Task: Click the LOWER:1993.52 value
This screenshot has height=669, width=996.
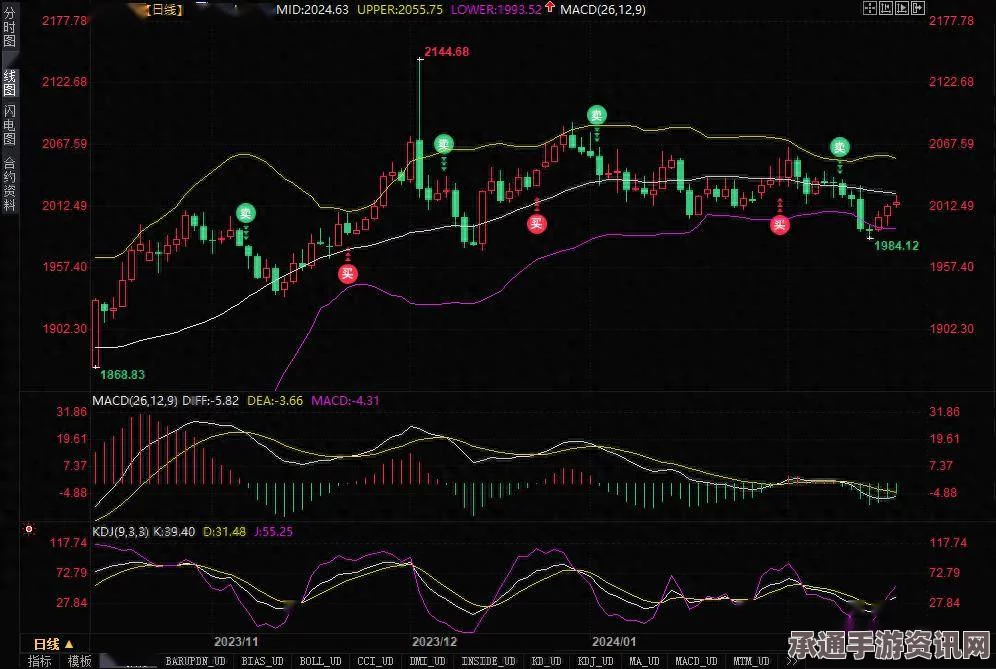Action: coord(496,10)
